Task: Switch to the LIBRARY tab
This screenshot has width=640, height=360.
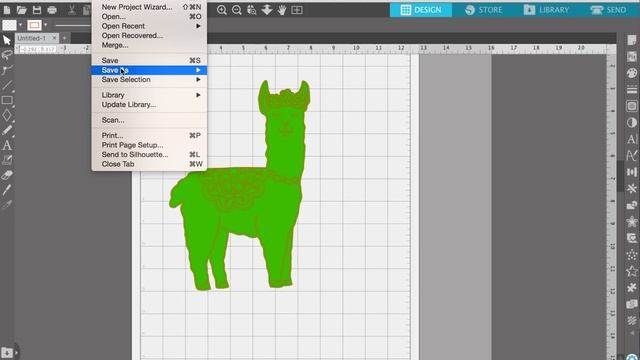Action: tap(547, 10)
